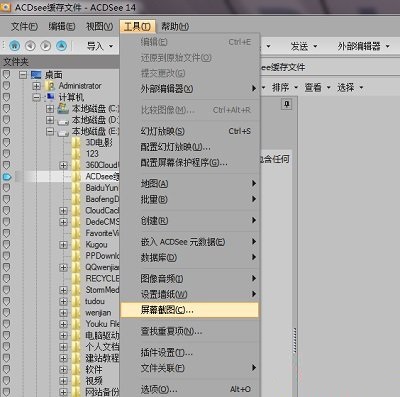Click the 本地磁盘 (E:) drive icon

[63, 132]
